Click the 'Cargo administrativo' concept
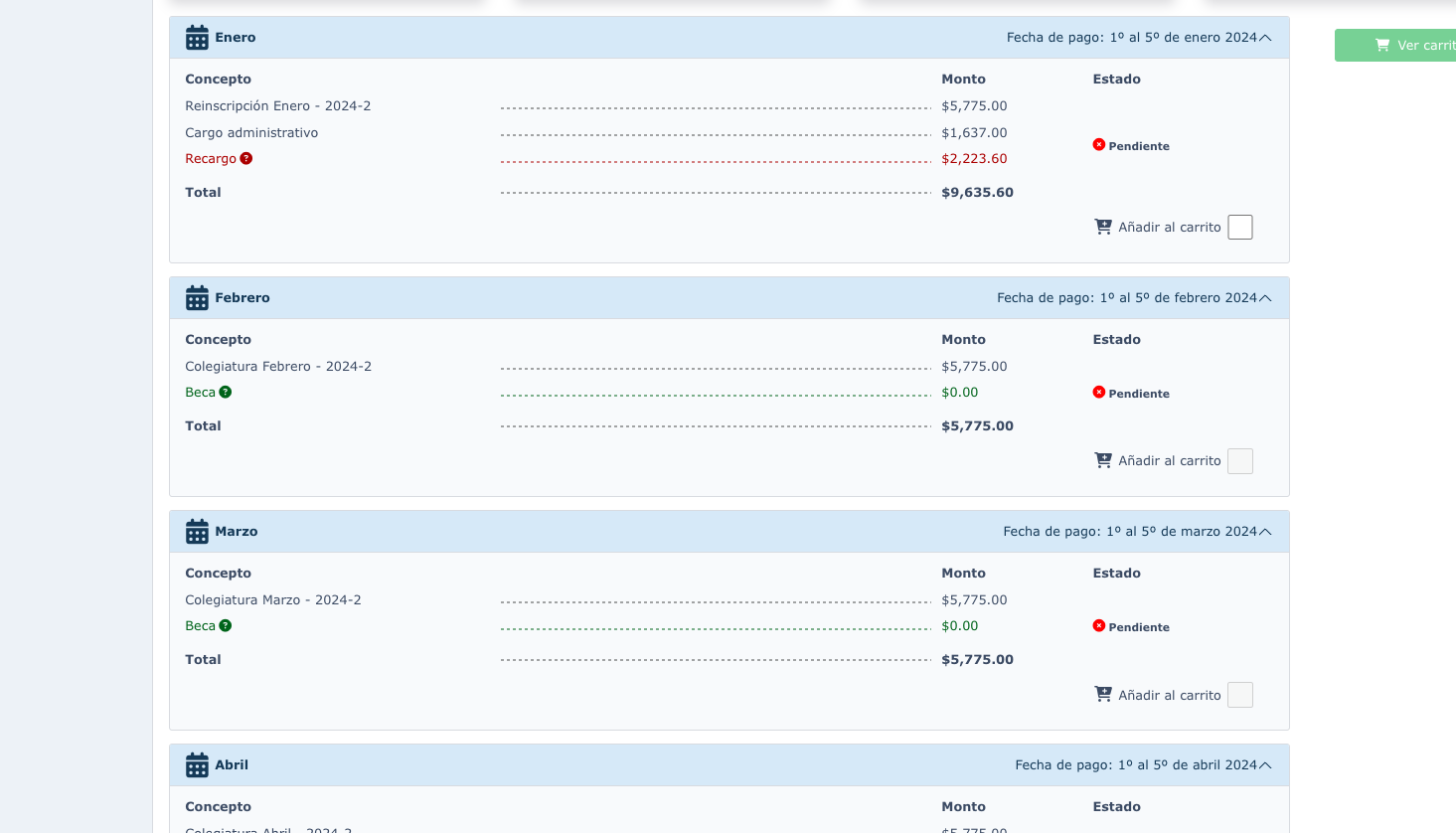The width and height of the screenshot is (1456, 833). pos(251,133)
